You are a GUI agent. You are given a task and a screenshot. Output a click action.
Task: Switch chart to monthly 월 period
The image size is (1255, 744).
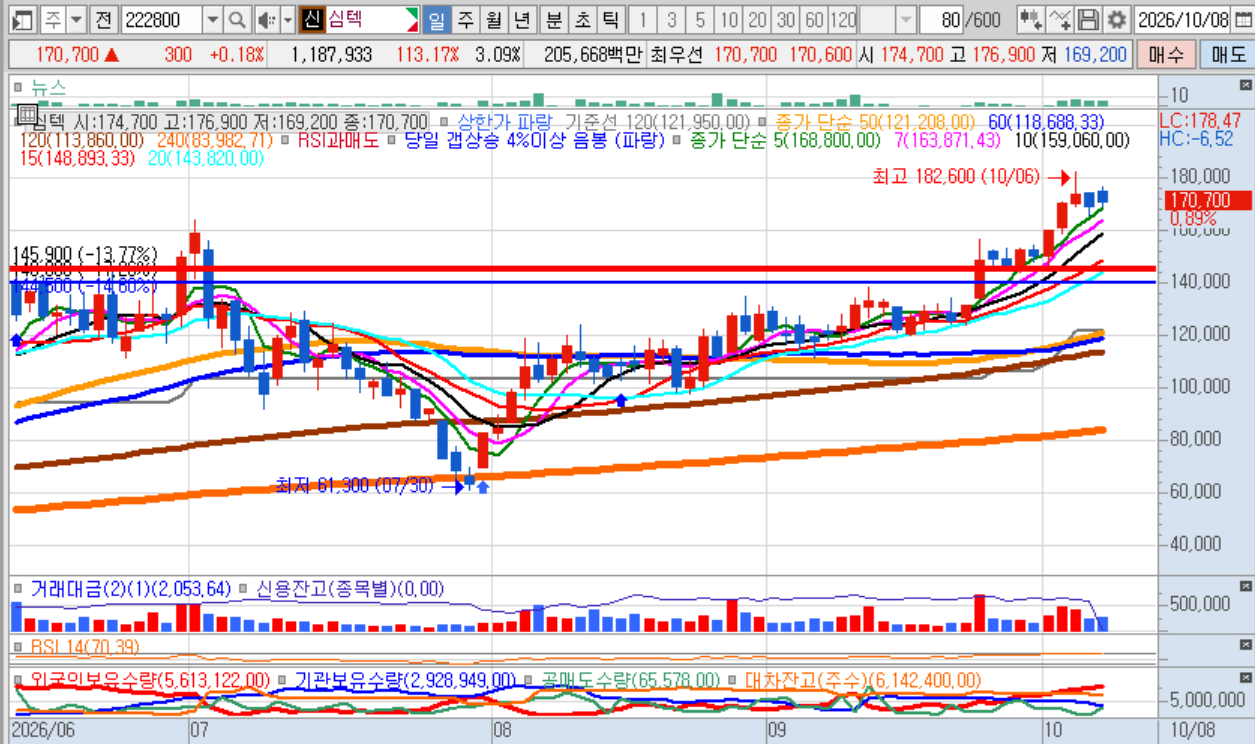pyautogui.click(x=493, y=19)
